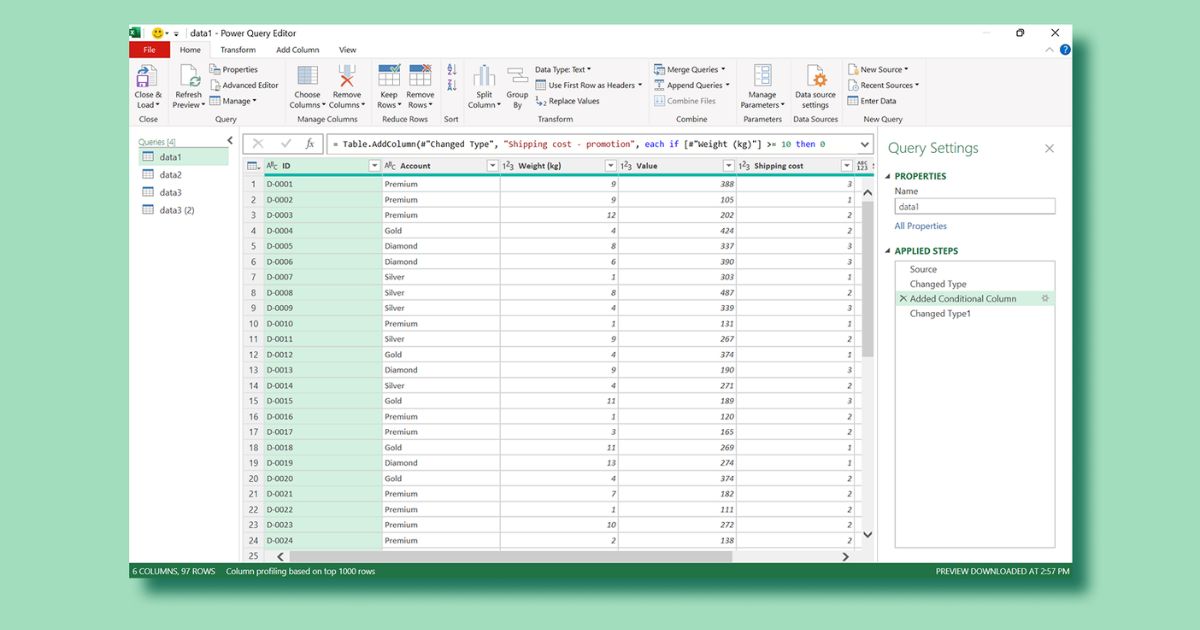
Task: Collapse the PROPERTIES section
Action: (888, 177)
